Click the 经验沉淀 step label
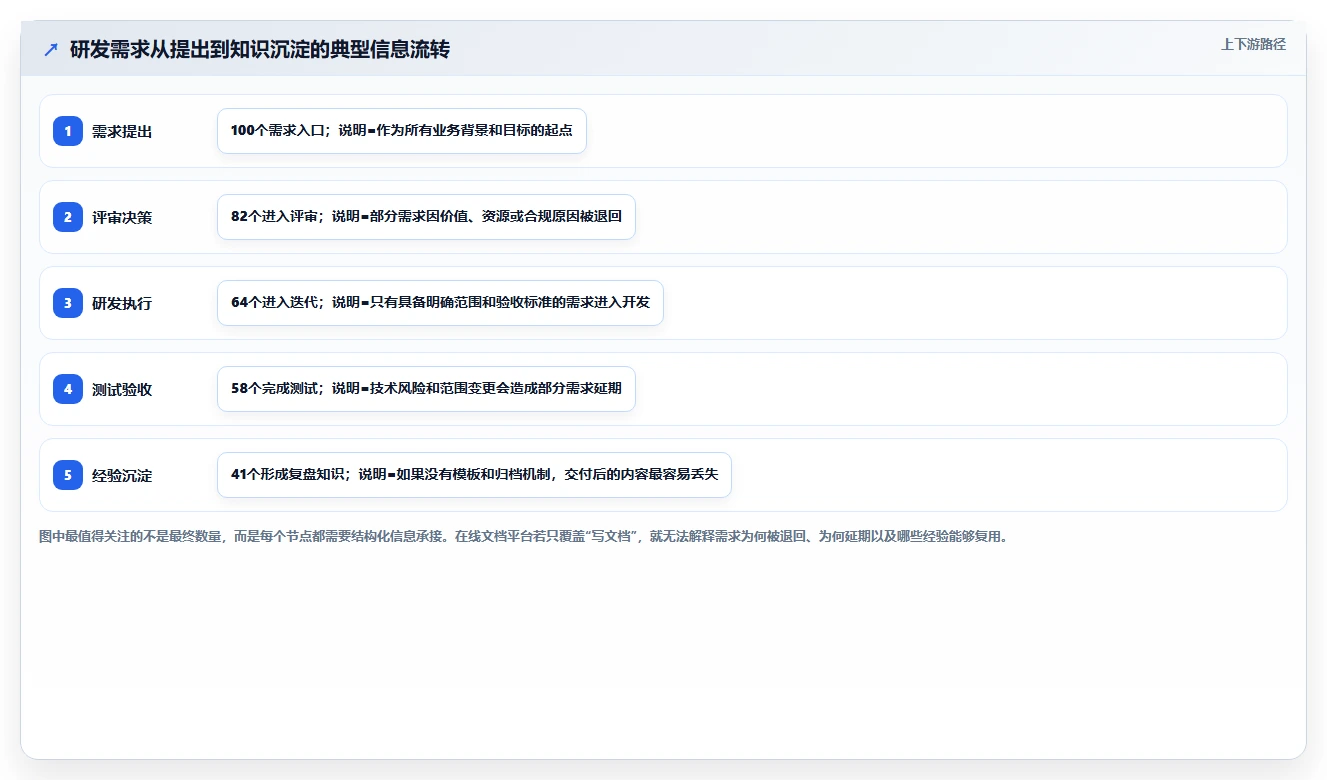The width and height of the screenshot is (1327, 780). (x=122, y=475)
